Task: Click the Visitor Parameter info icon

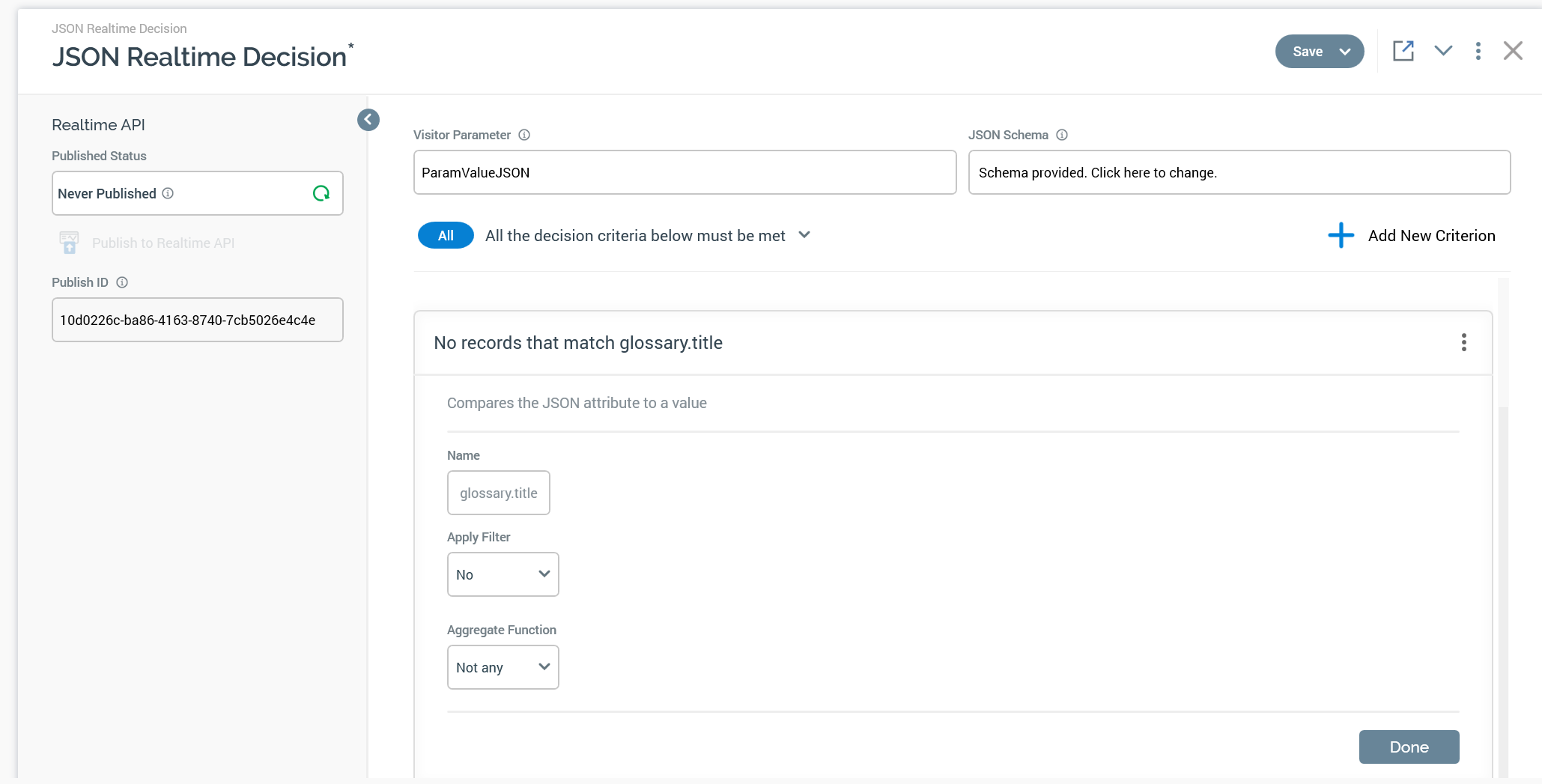Action: tap(524, 135)
